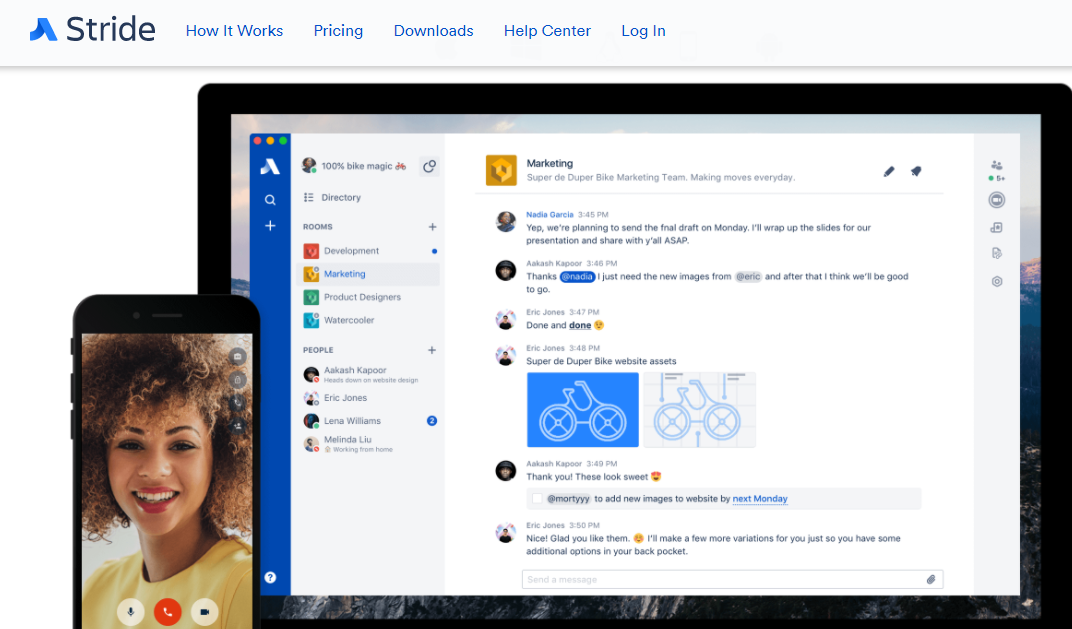Open chat with Eric Jones in People

click(x=370, y=398)
